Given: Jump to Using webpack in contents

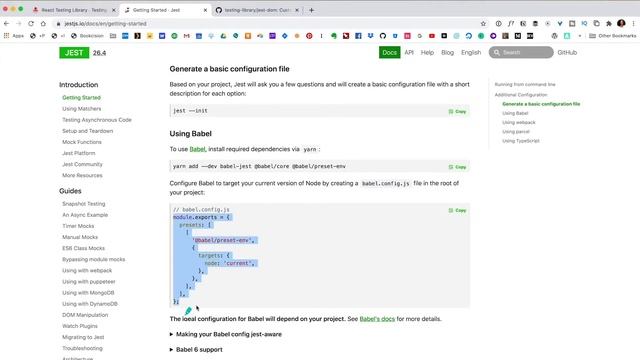Looking at the screenshot, I should click(519, 122).
